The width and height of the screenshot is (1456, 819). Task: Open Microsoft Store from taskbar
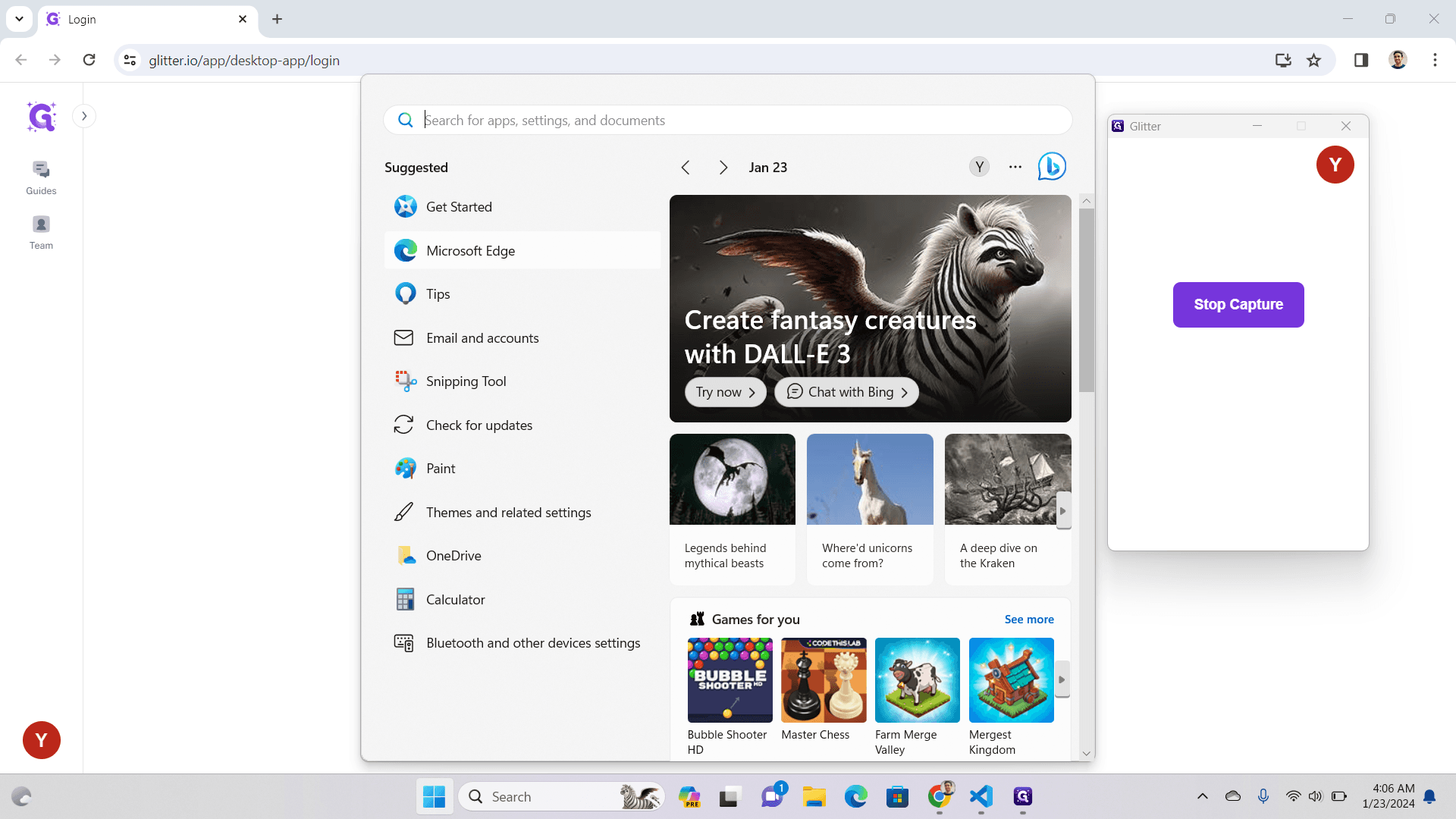click(x=897, y=797)
